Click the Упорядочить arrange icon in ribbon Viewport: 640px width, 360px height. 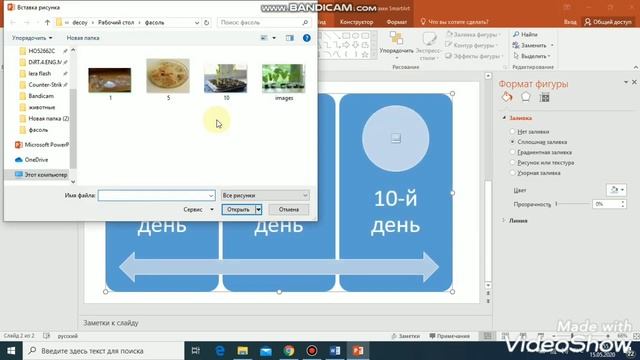tap(396, 38)
